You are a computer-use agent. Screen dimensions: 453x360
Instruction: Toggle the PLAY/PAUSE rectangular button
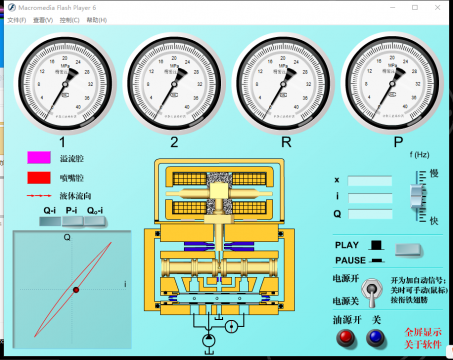coord(408,250)
